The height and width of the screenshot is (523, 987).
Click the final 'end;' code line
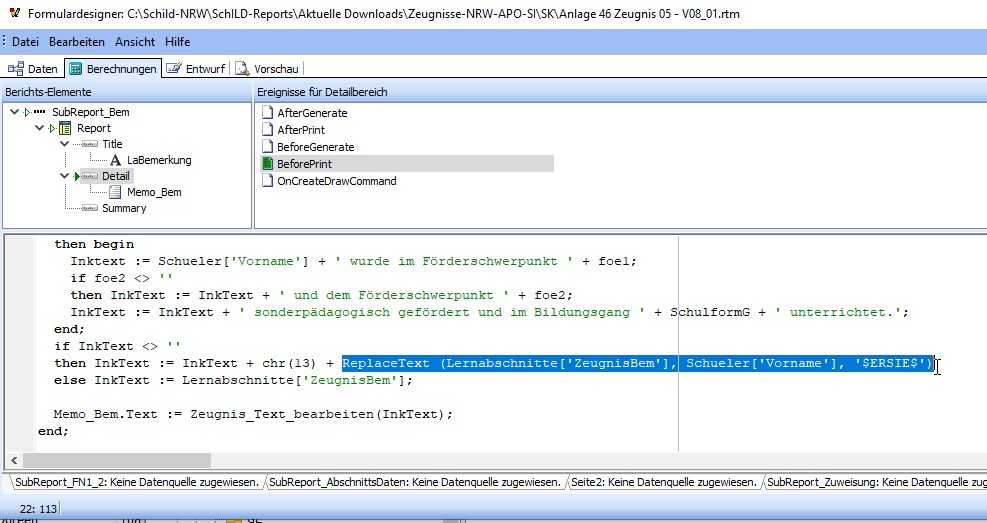53,431
